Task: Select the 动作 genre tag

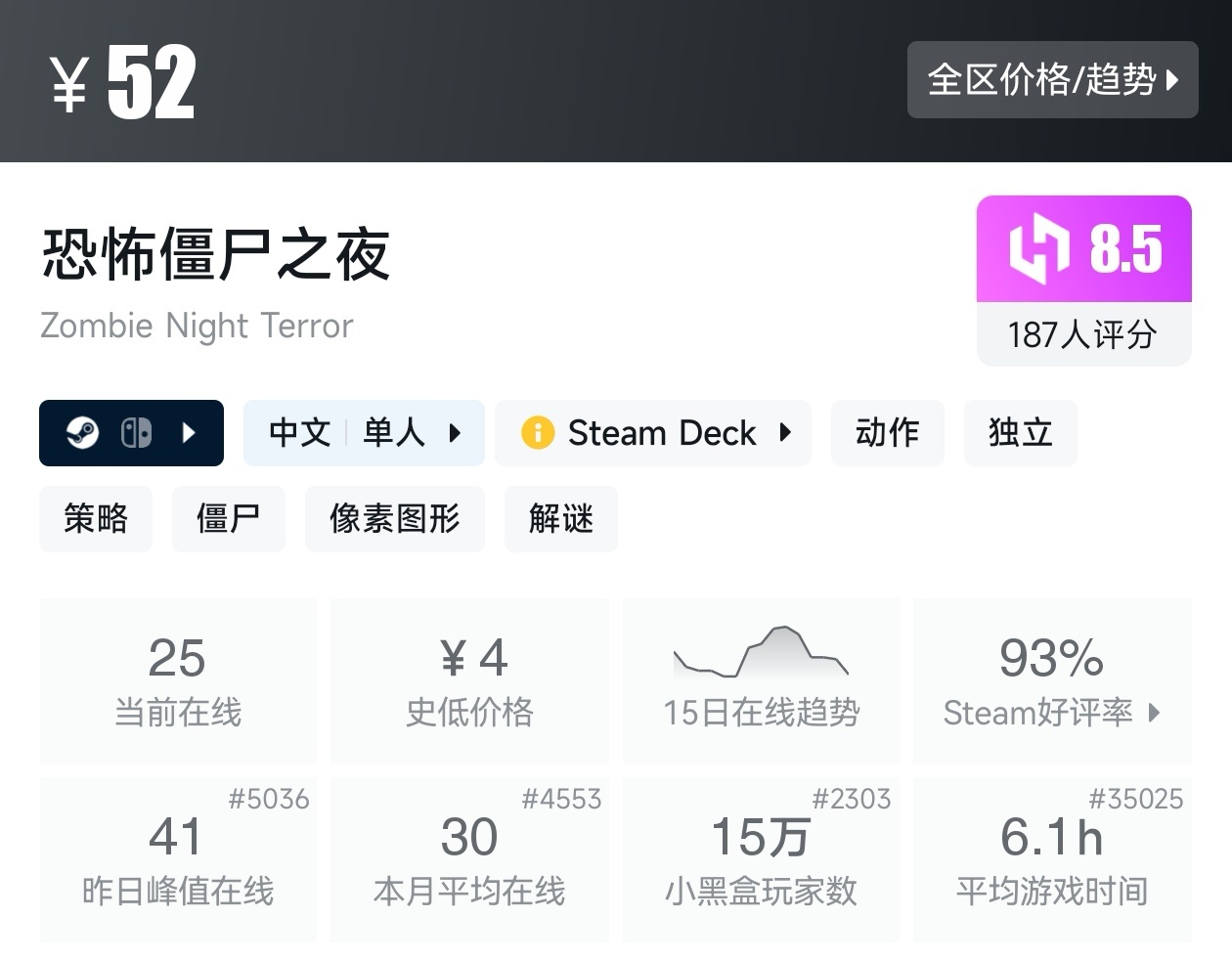Action: (x=887, y=432)
